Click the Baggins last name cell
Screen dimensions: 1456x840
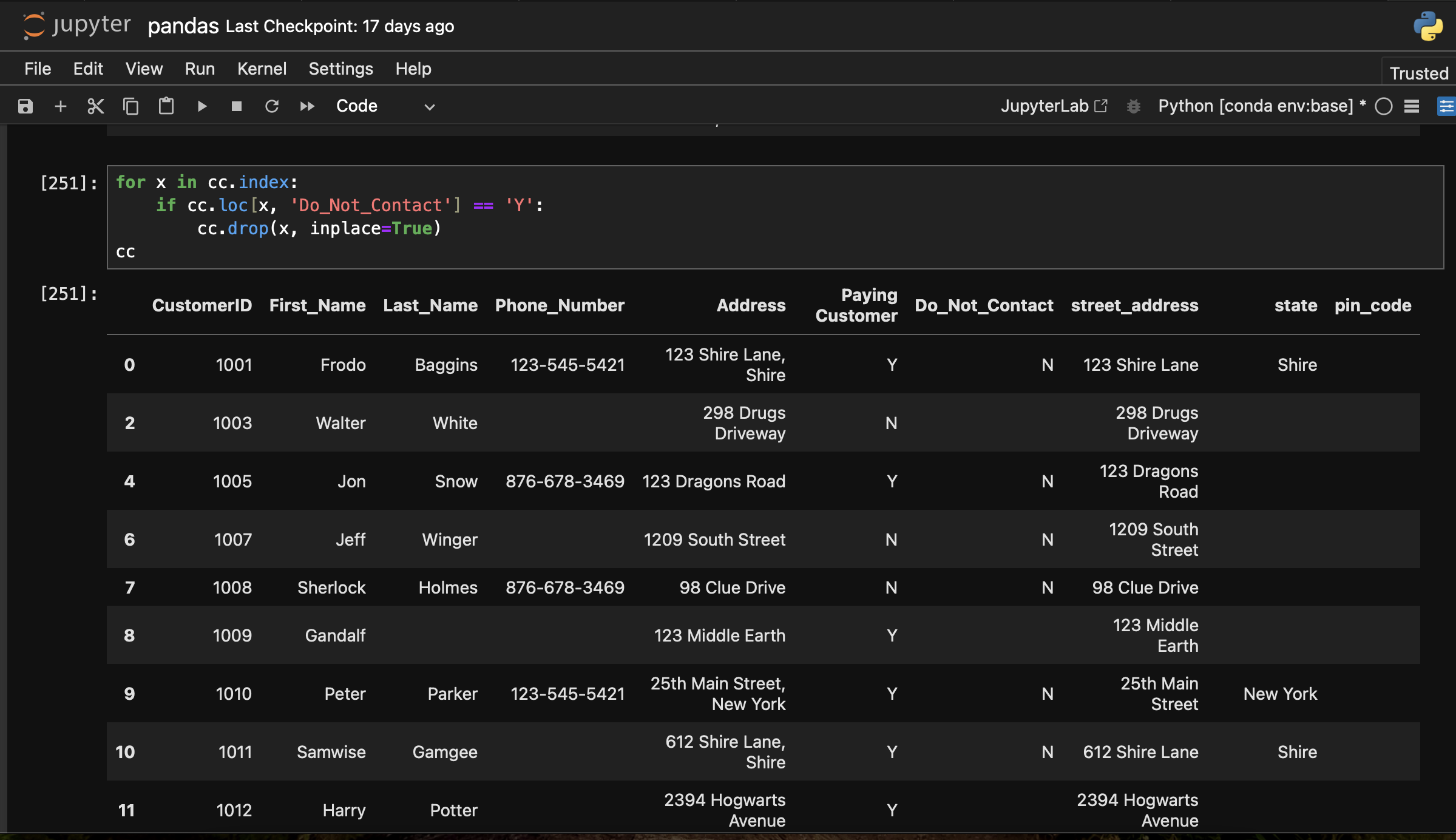(x=446, y=365)
